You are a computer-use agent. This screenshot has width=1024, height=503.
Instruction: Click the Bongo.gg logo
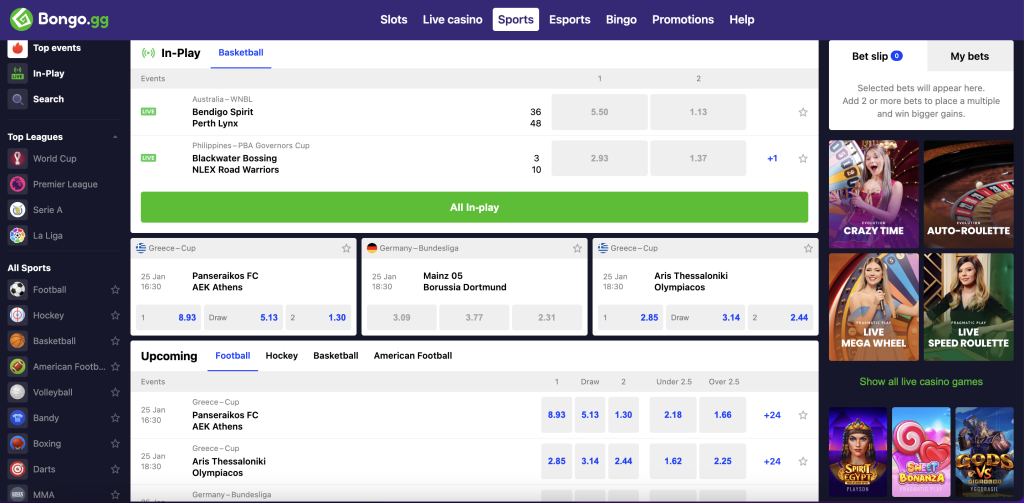[x=59, y=19]
